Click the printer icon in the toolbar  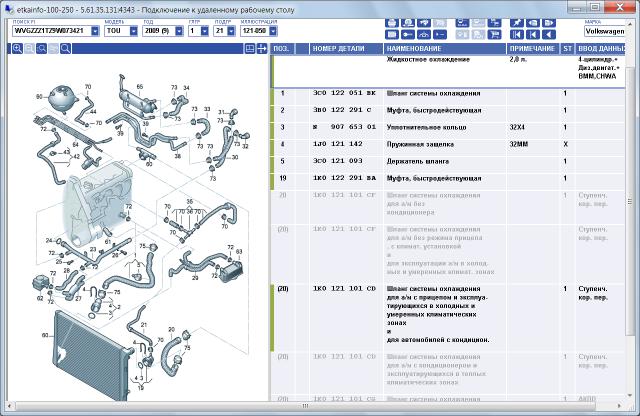pyautogui.click(x=392, y=22)
